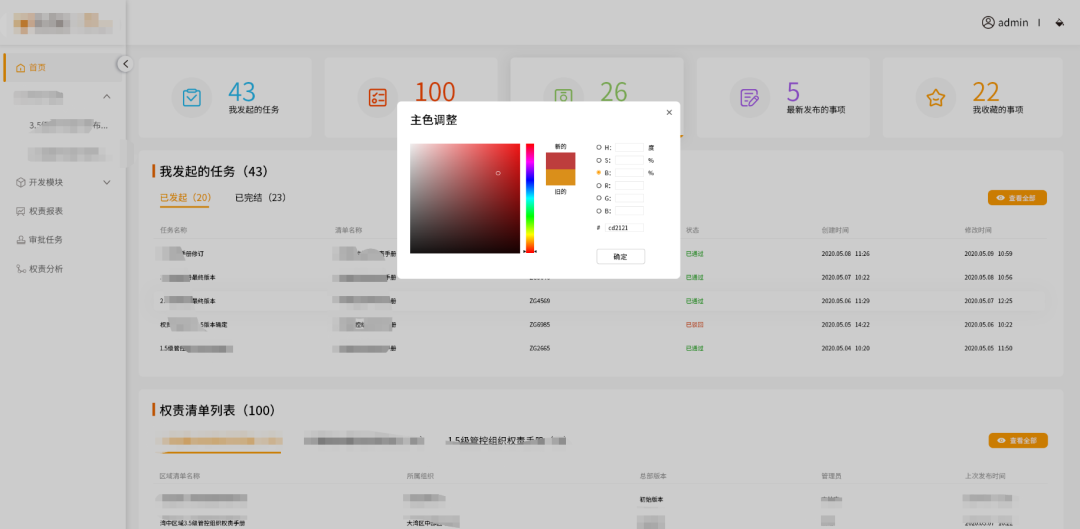Select the blue B radio below G
The image size is (1080, 529).
coord(599,211)
